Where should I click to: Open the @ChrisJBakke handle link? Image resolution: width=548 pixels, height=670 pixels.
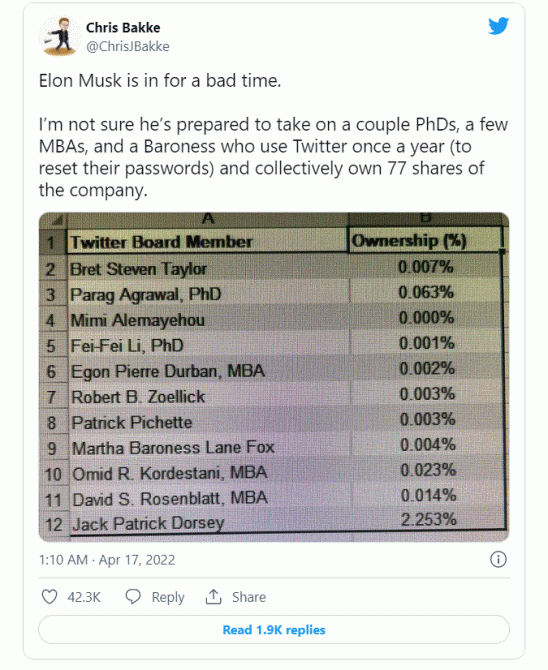tap(128, 46)
